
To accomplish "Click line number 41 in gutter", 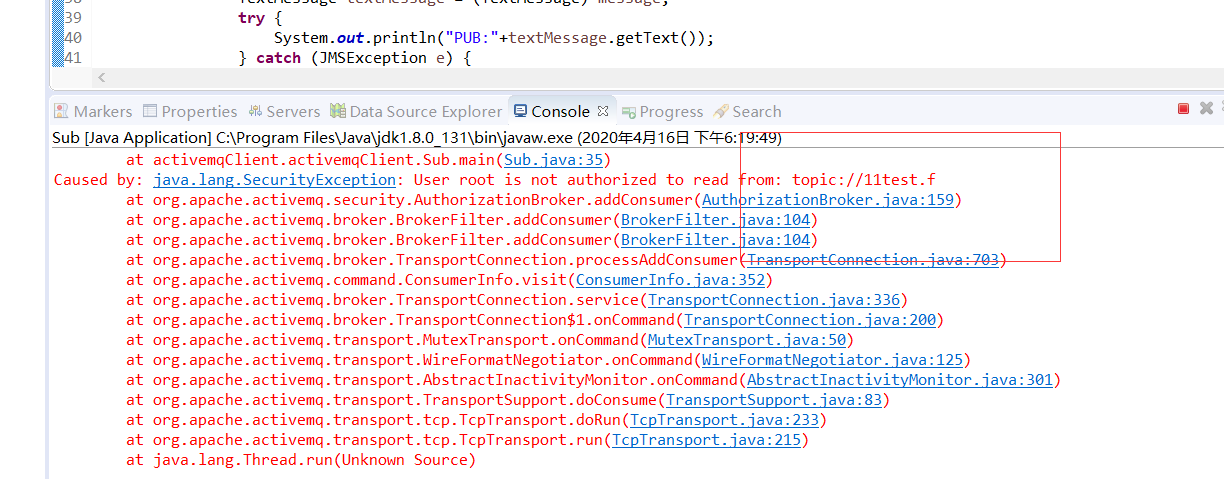I will tap(72, 58).
